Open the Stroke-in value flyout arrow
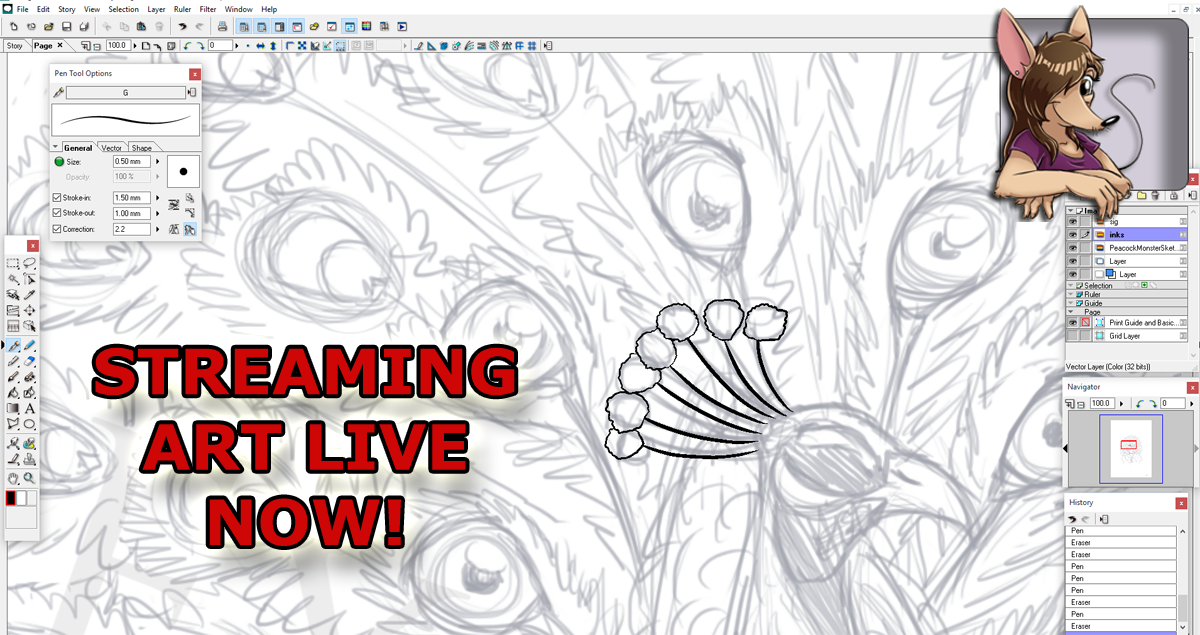The width and height of the screenshot is (1200, 635). 157,198
